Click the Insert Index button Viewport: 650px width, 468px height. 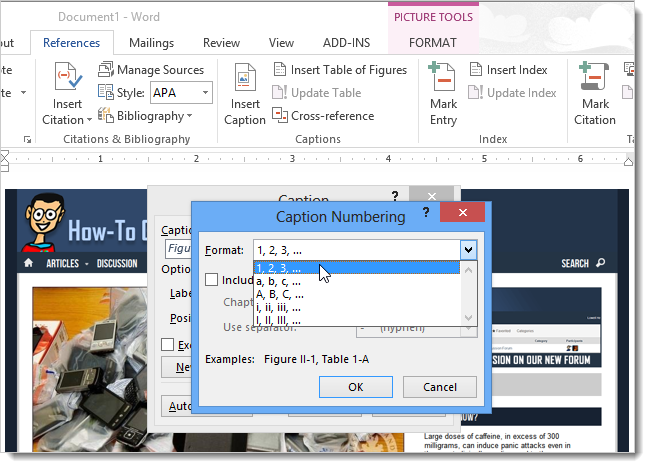(509, 70)
